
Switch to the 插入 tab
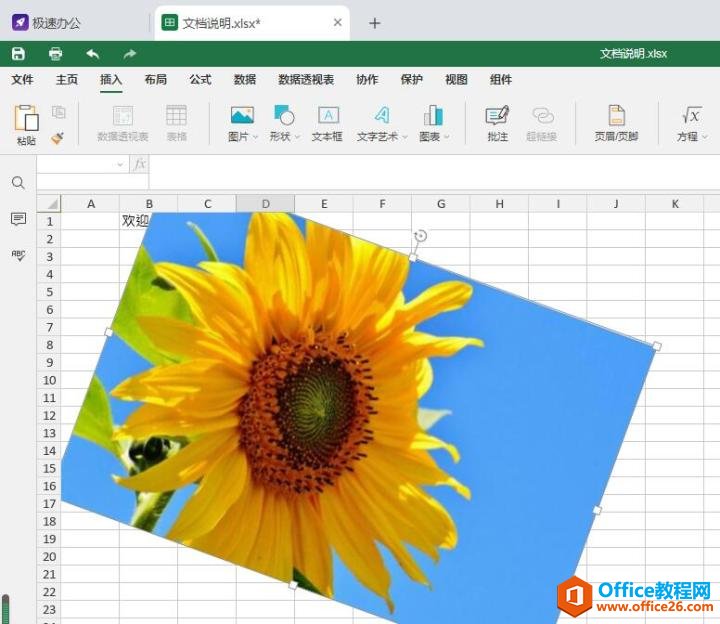pos(111,79)
